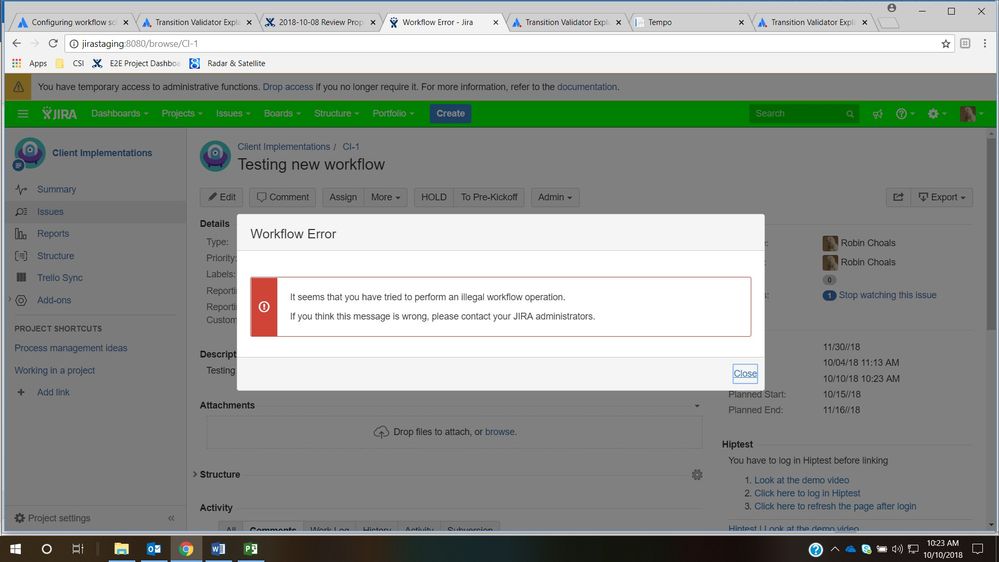
Task: Open the user profile avatar menu
Action: point(972,113)
